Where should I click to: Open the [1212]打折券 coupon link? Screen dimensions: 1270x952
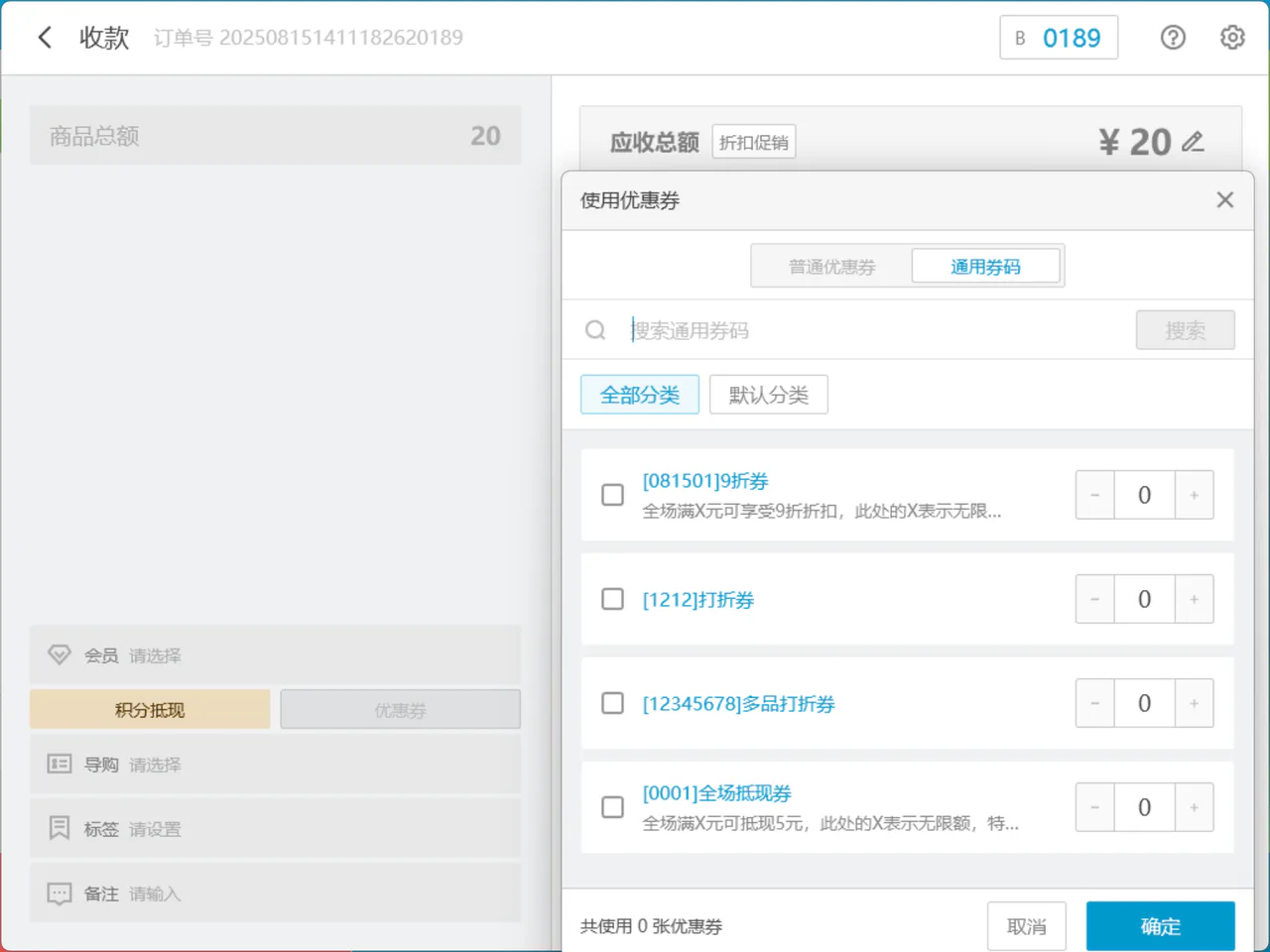tap(698, 600)
